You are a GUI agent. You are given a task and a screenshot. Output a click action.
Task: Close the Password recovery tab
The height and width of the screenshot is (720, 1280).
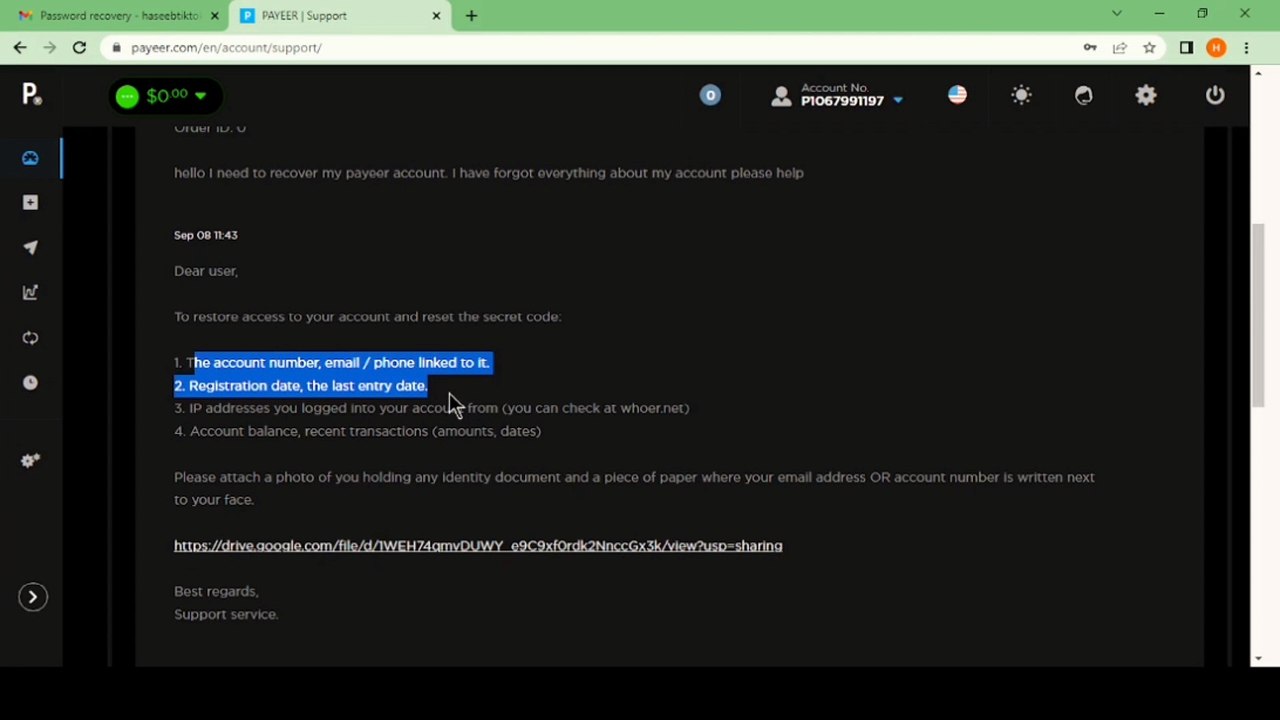[214, 15]
